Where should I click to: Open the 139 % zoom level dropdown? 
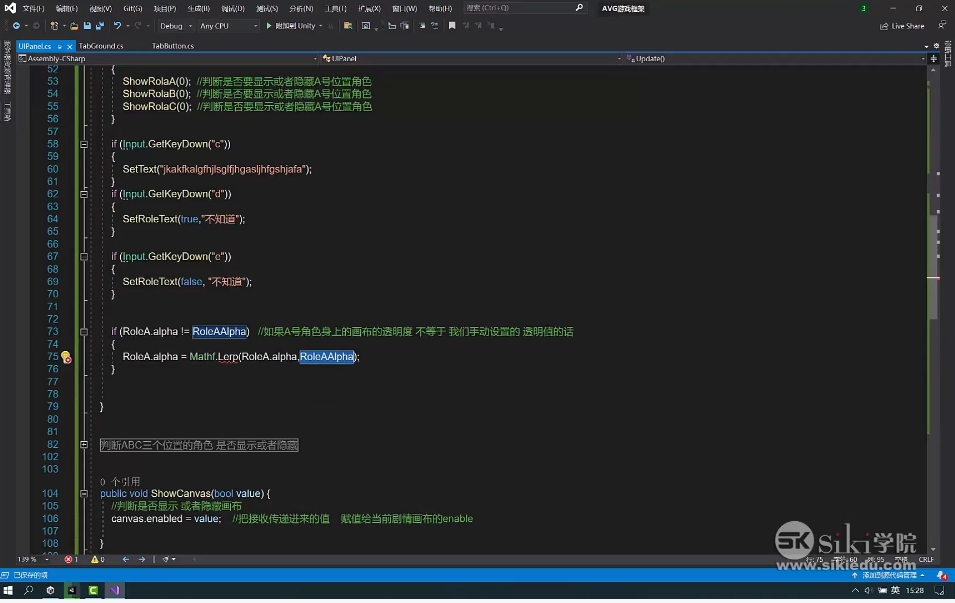click(33, 559)
